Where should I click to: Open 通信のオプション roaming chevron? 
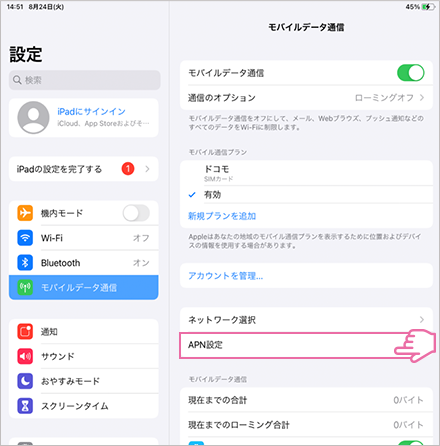(x=422, y=97)
